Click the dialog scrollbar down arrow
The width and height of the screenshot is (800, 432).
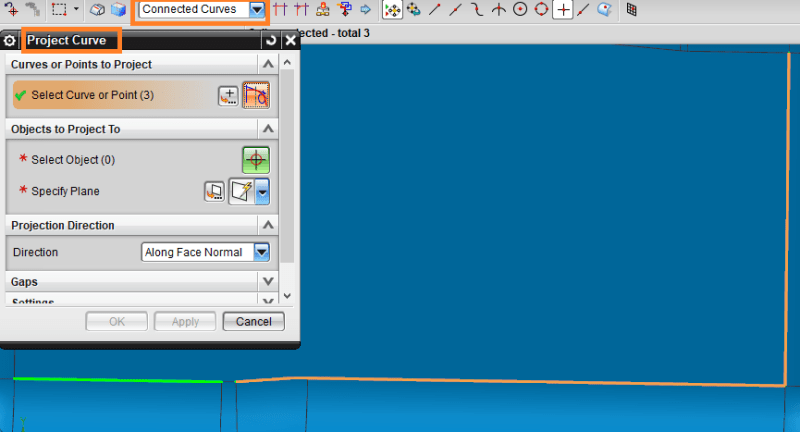click(x=287, y=296)
